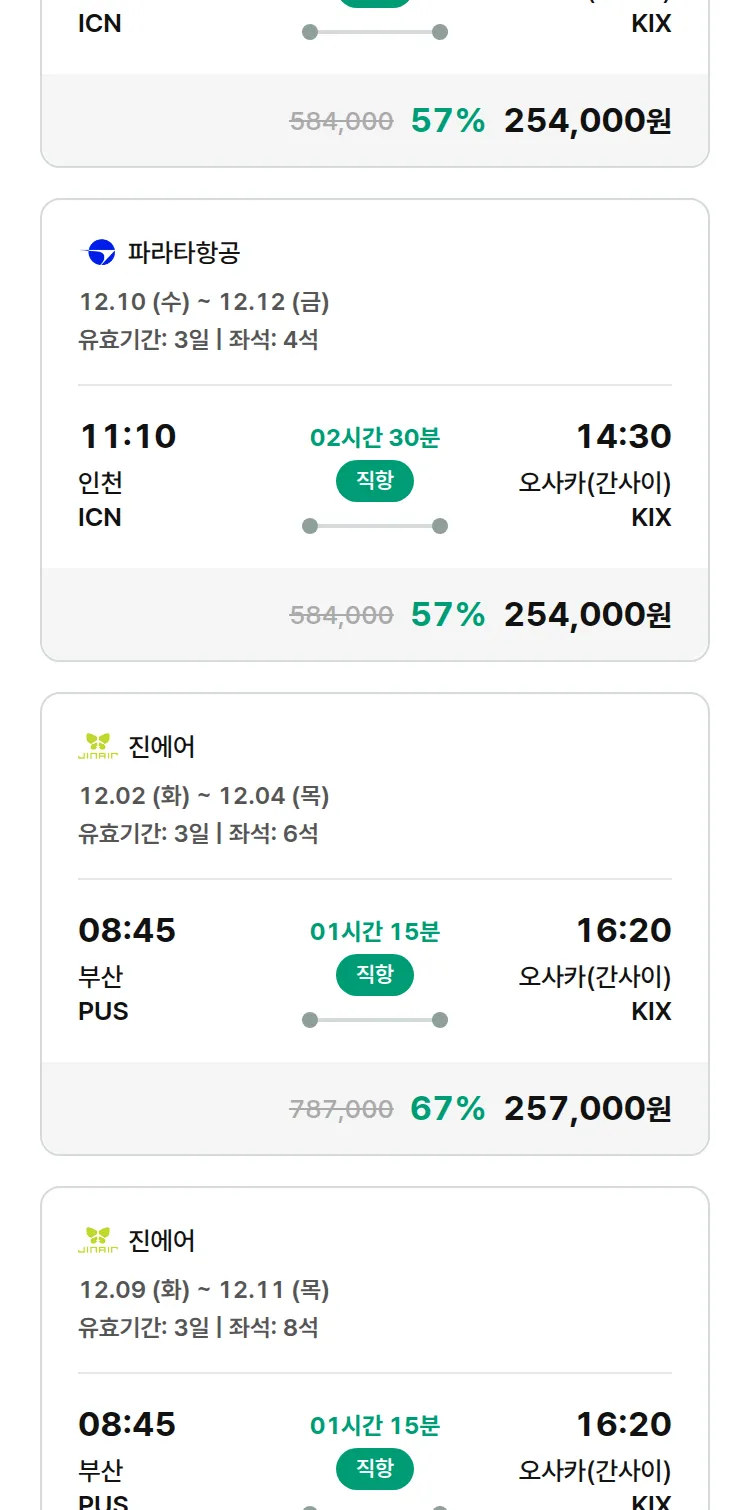The image size is (750, 1510).
Task: Click the 12.02 (화) ~ 12.04 (목) date range
Action: pos(204,796)
